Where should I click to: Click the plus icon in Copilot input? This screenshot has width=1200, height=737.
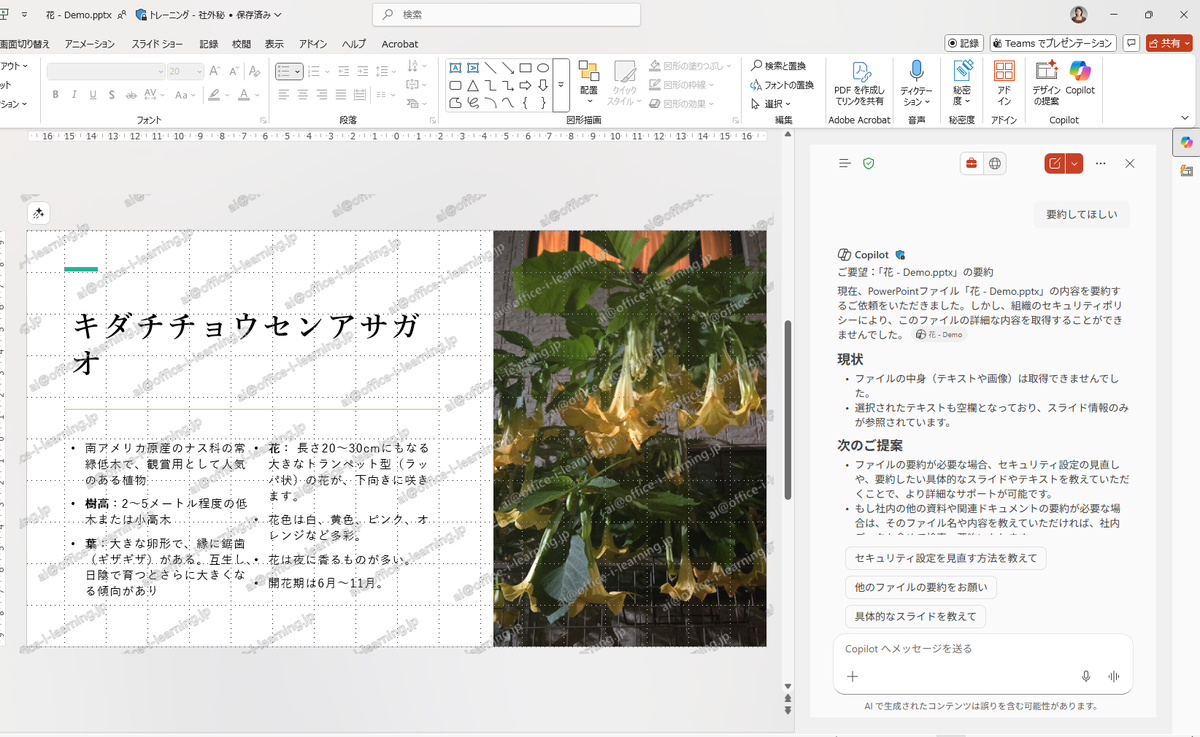point(853,676)
